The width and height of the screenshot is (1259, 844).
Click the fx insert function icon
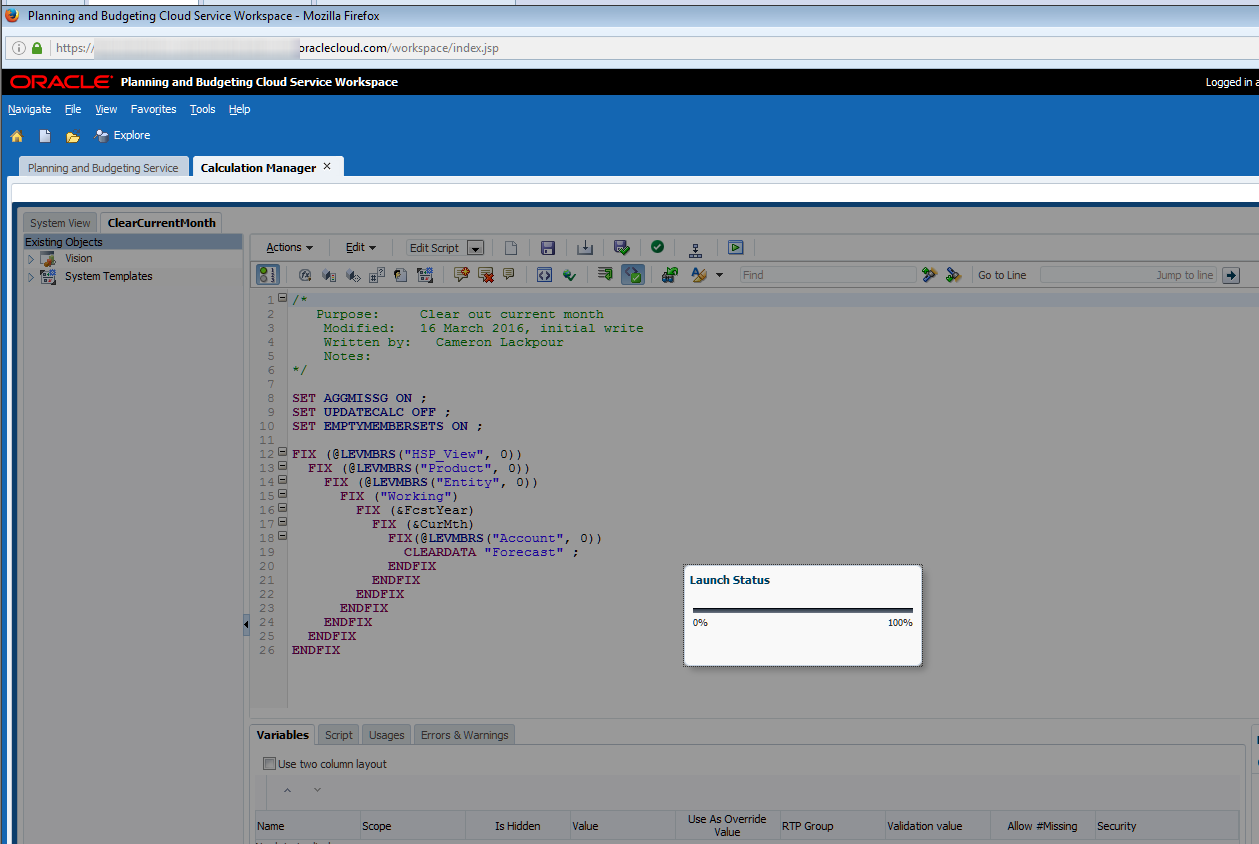[305, 274]
